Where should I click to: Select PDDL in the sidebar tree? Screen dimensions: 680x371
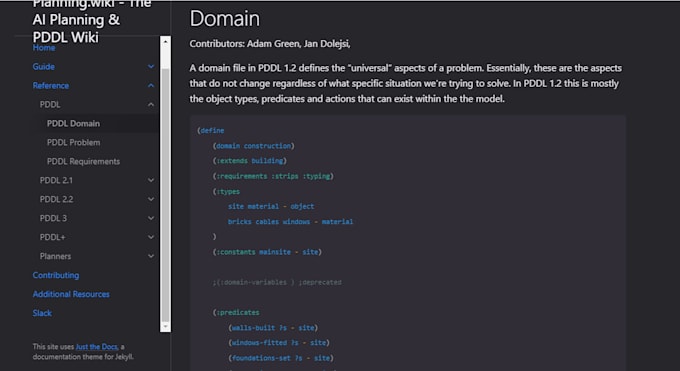[x=50, y=105]
